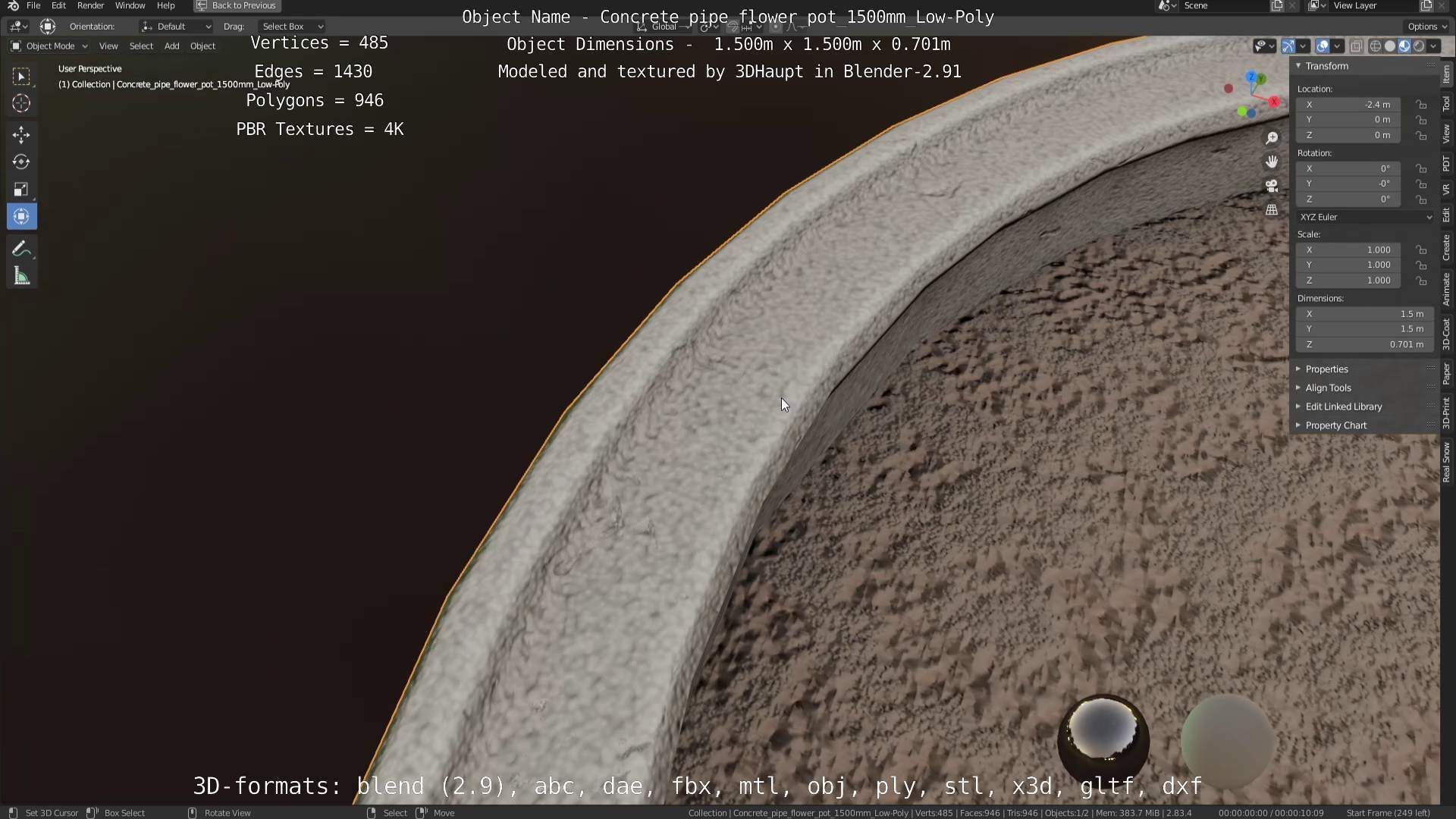The height and width of the screenshot is (819, 1456).
Task: Click Back to Previous button
Action: pos(237,5)
